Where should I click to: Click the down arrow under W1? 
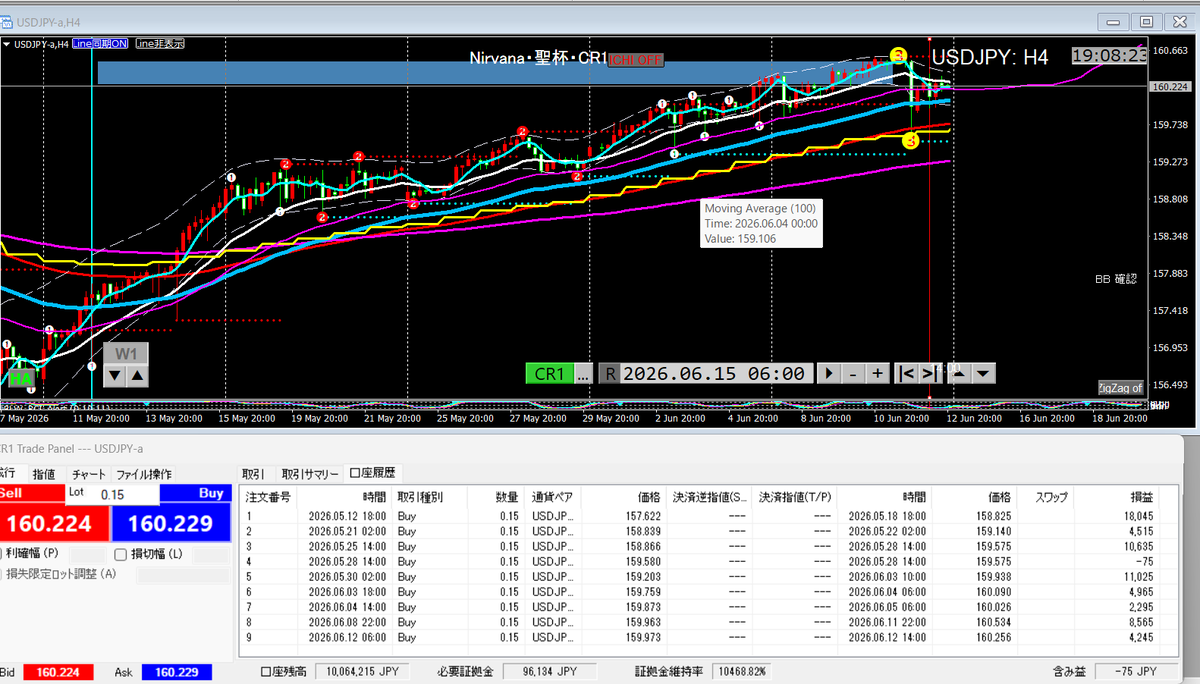point(116,375)
